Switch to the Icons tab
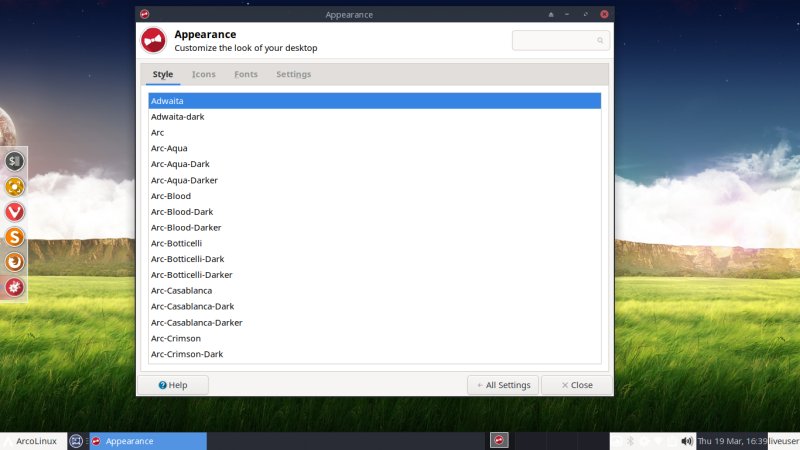 pos(204,74)
